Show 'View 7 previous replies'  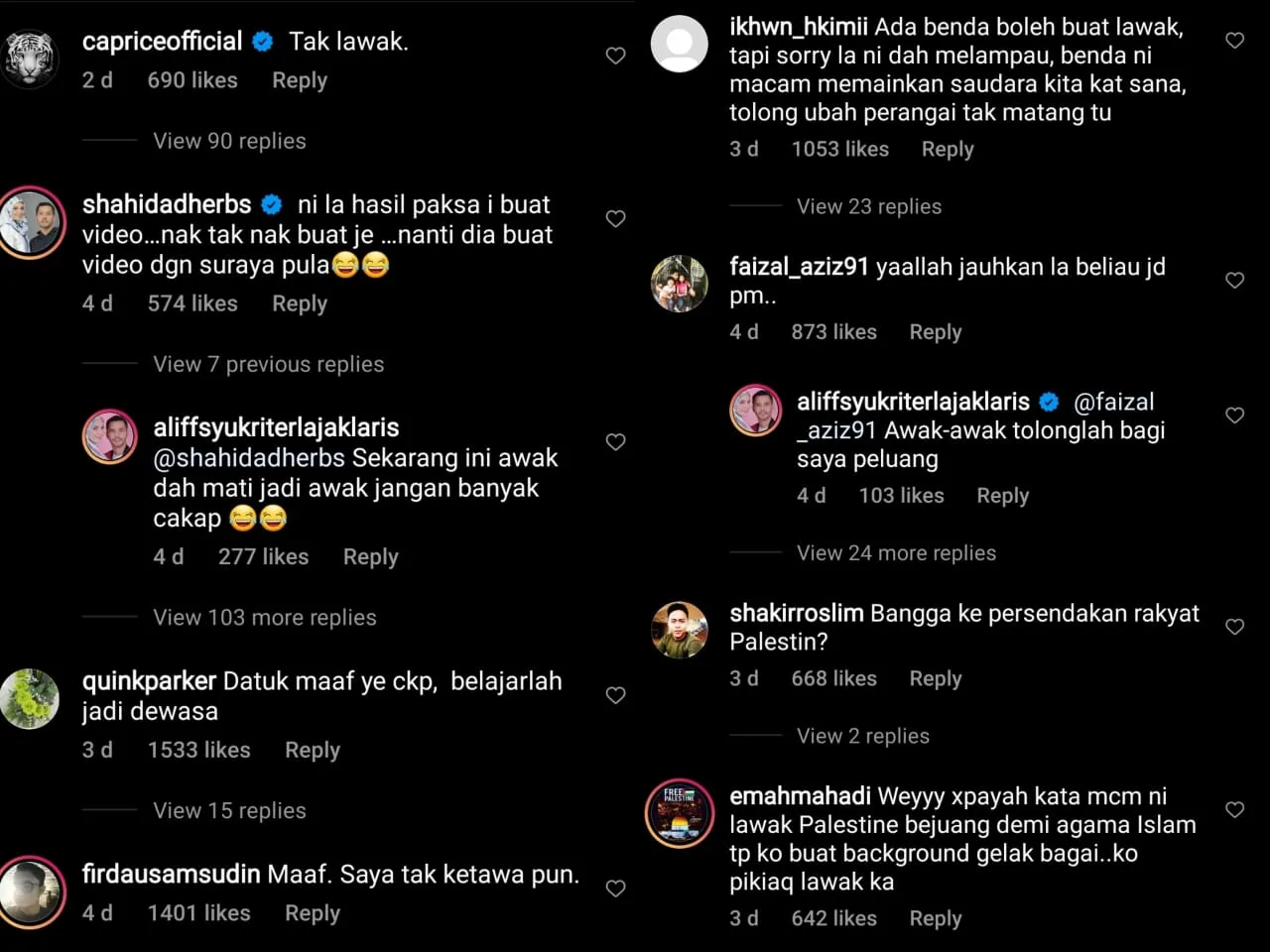click(268, 365)
